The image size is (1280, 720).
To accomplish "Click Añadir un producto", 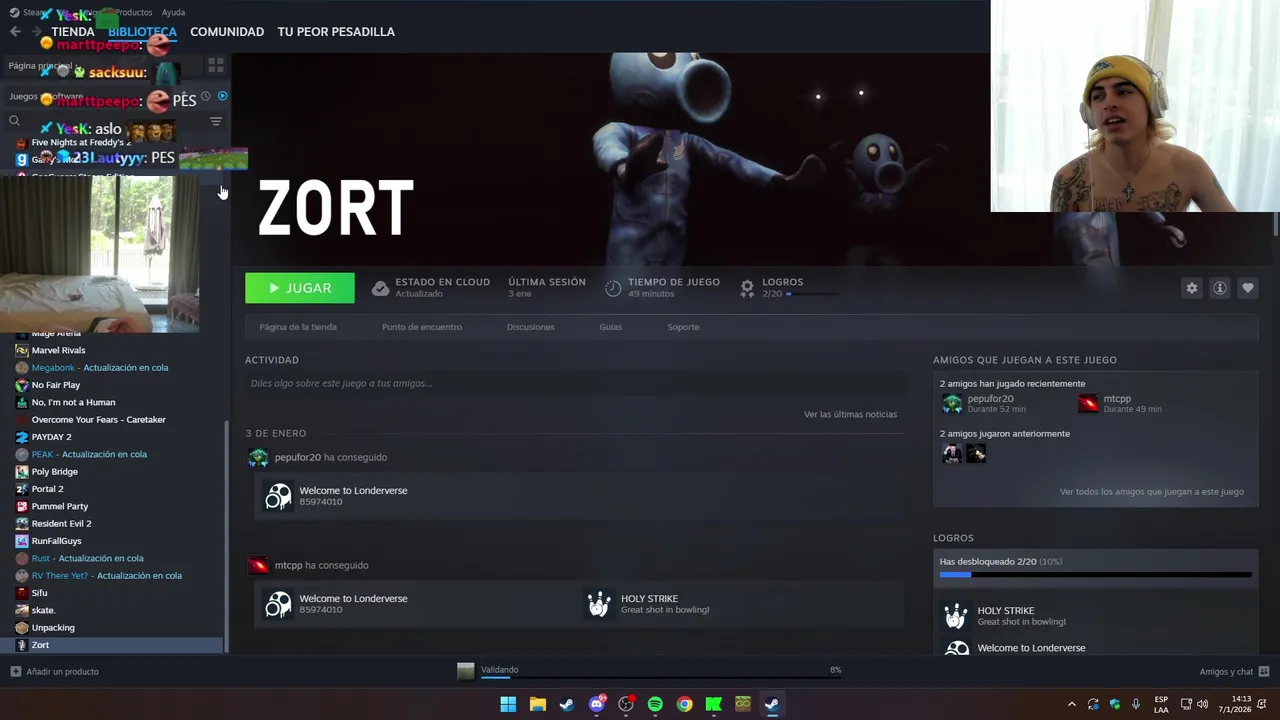I will coord(62,672).
